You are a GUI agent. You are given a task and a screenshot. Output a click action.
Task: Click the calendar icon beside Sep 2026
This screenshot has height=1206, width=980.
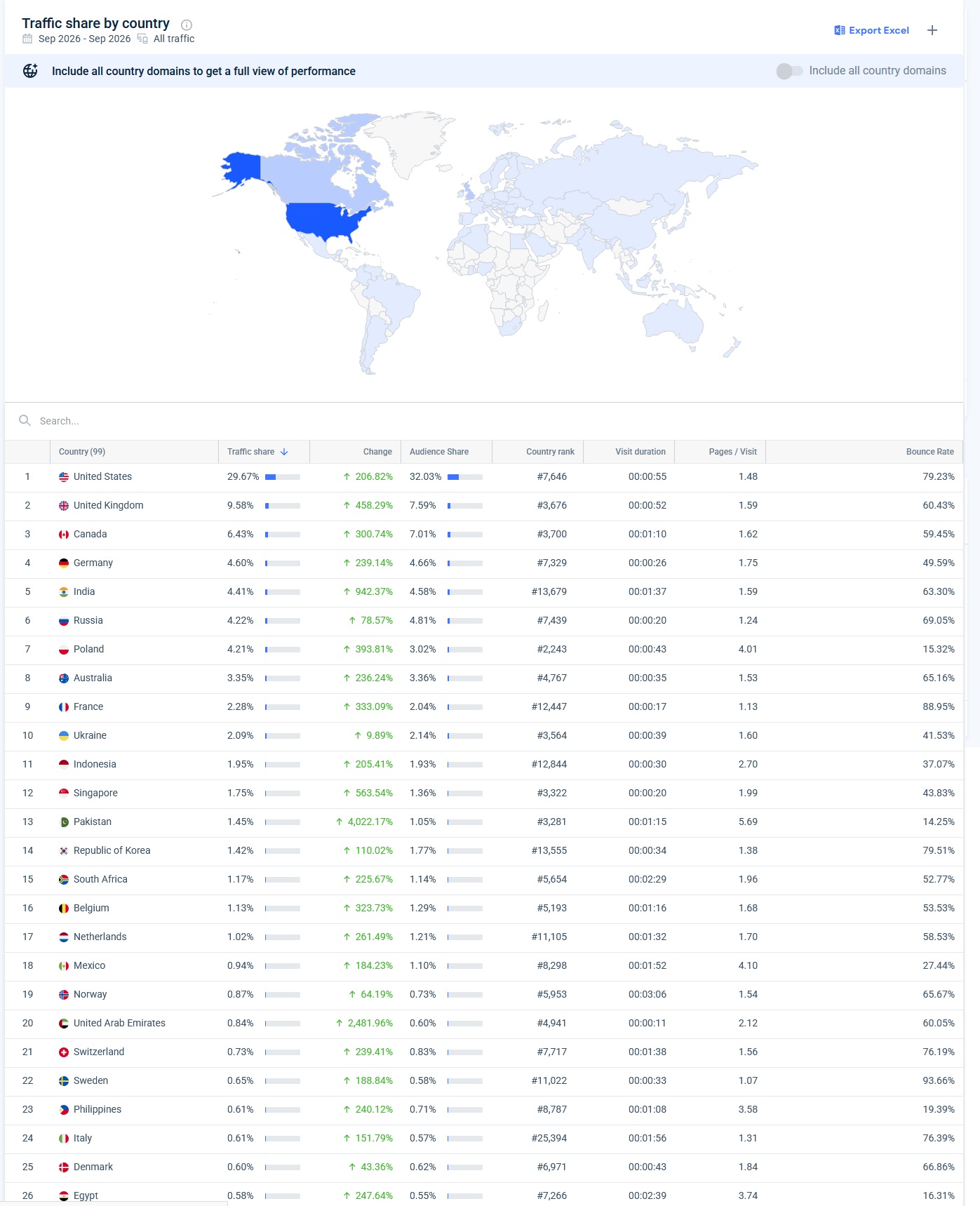pyautogui.click(x=27, y=39)
